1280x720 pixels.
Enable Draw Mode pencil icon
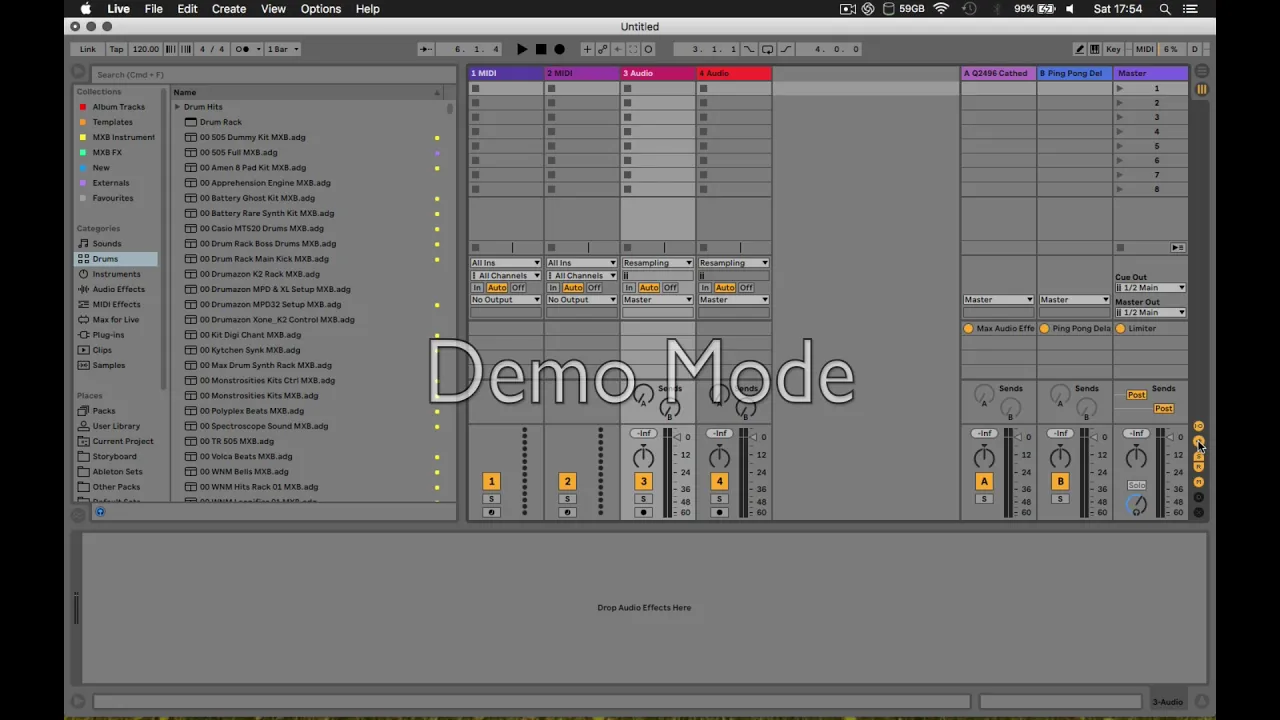tap(1080, 49)
